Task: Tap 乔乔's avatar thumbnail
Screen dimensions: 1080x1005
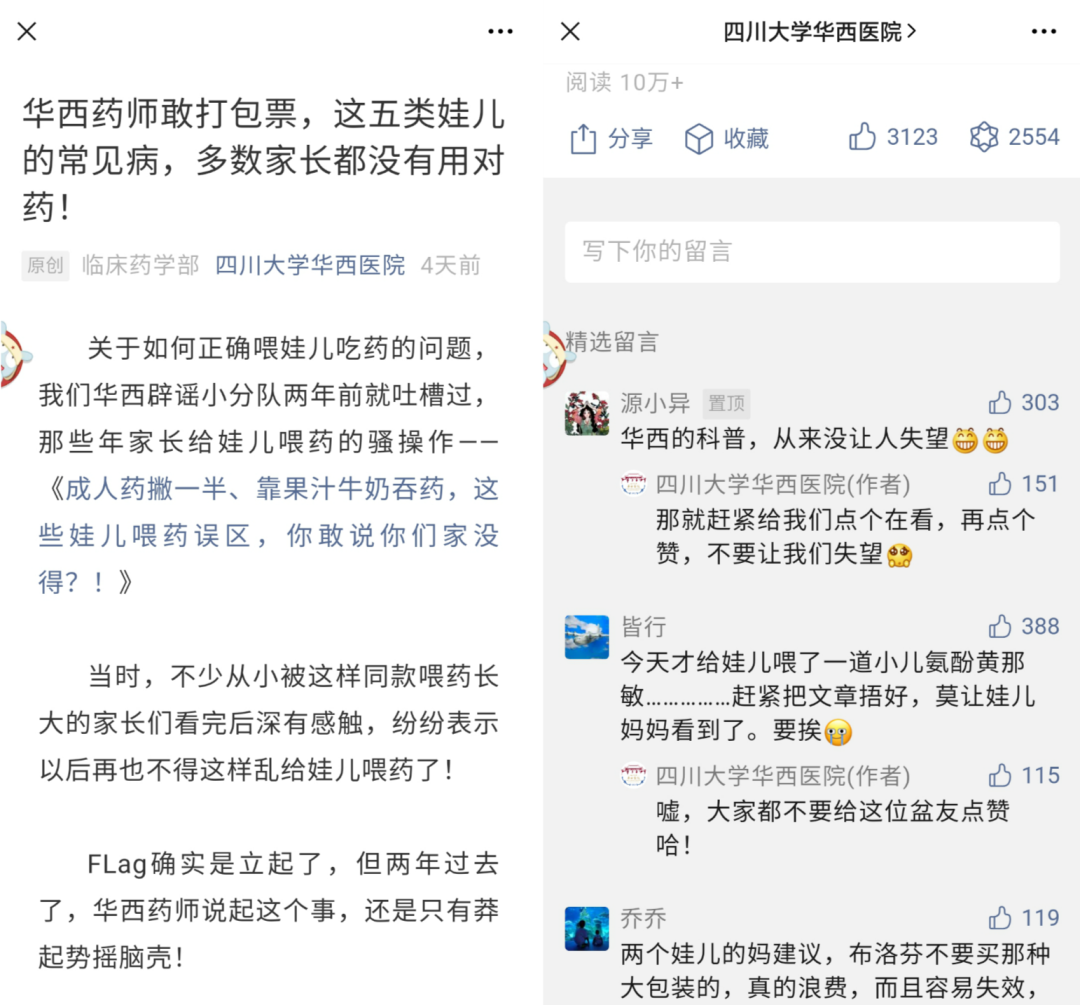Action: pyautogui.click(x=587, y=929)
